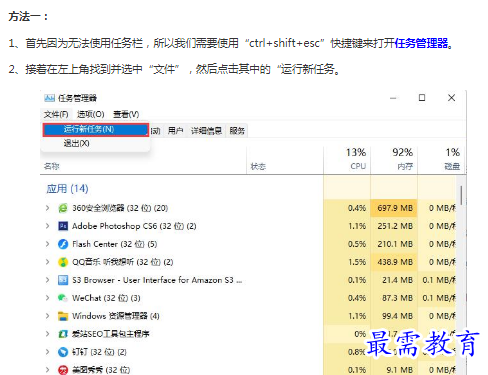Click the 0.5% CPU value for Flash Center
This screenshot has width=488, height=375.
click(x=357, y=244)
